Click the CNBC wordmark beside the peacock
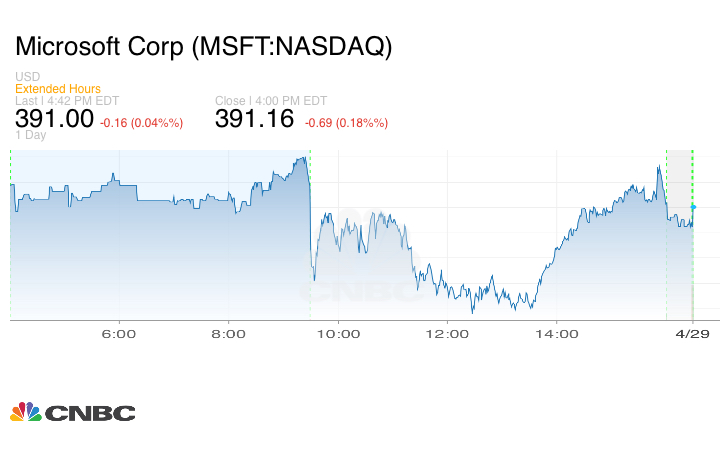This screenshot has height=450, width=720. [89, 412]
